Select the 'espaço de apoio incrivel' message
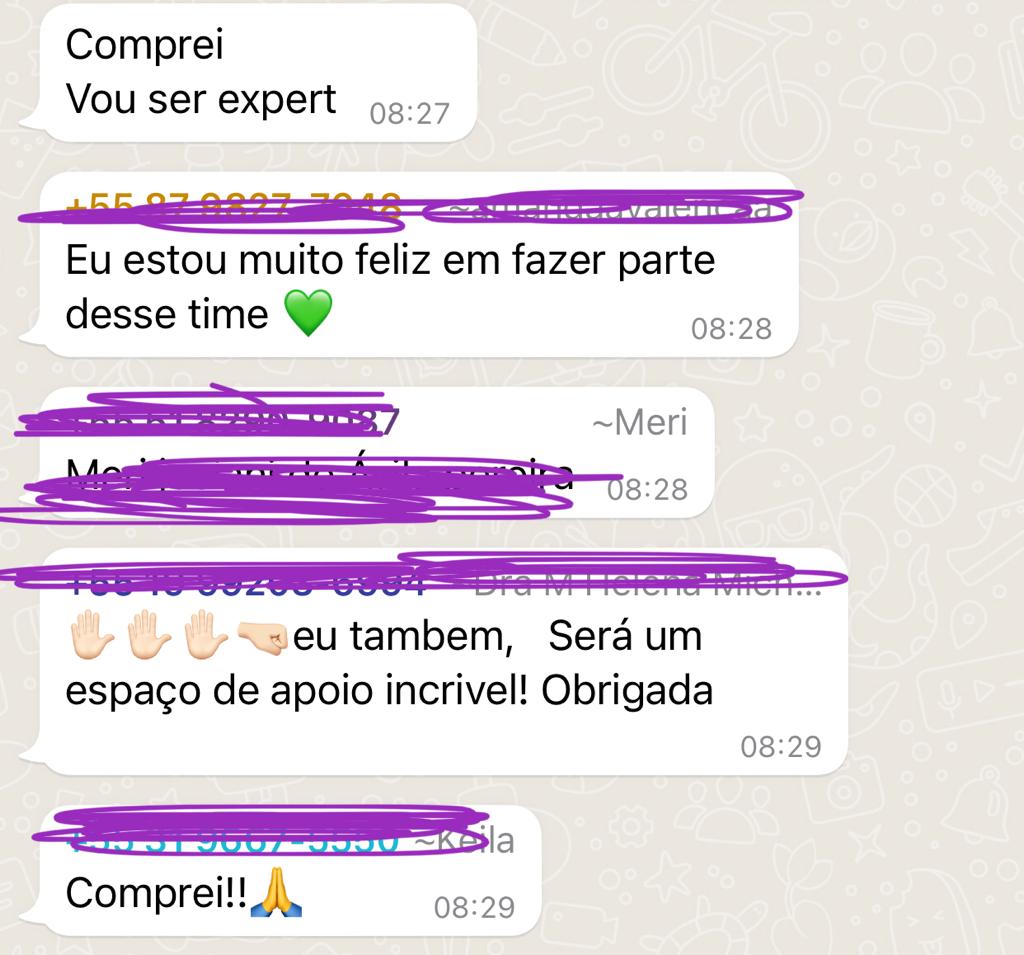Viewport: 1024px width, 955px height. [x=444, y=662]
